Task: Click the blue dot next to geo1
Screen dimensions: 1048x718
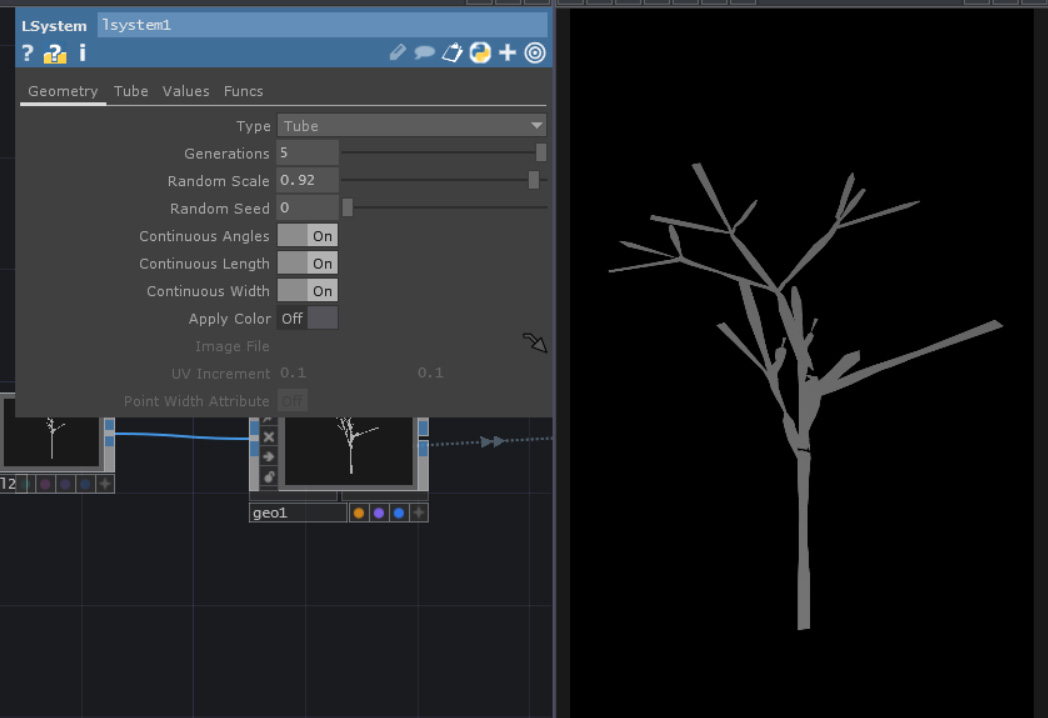Action: click(x=399, y=513)
